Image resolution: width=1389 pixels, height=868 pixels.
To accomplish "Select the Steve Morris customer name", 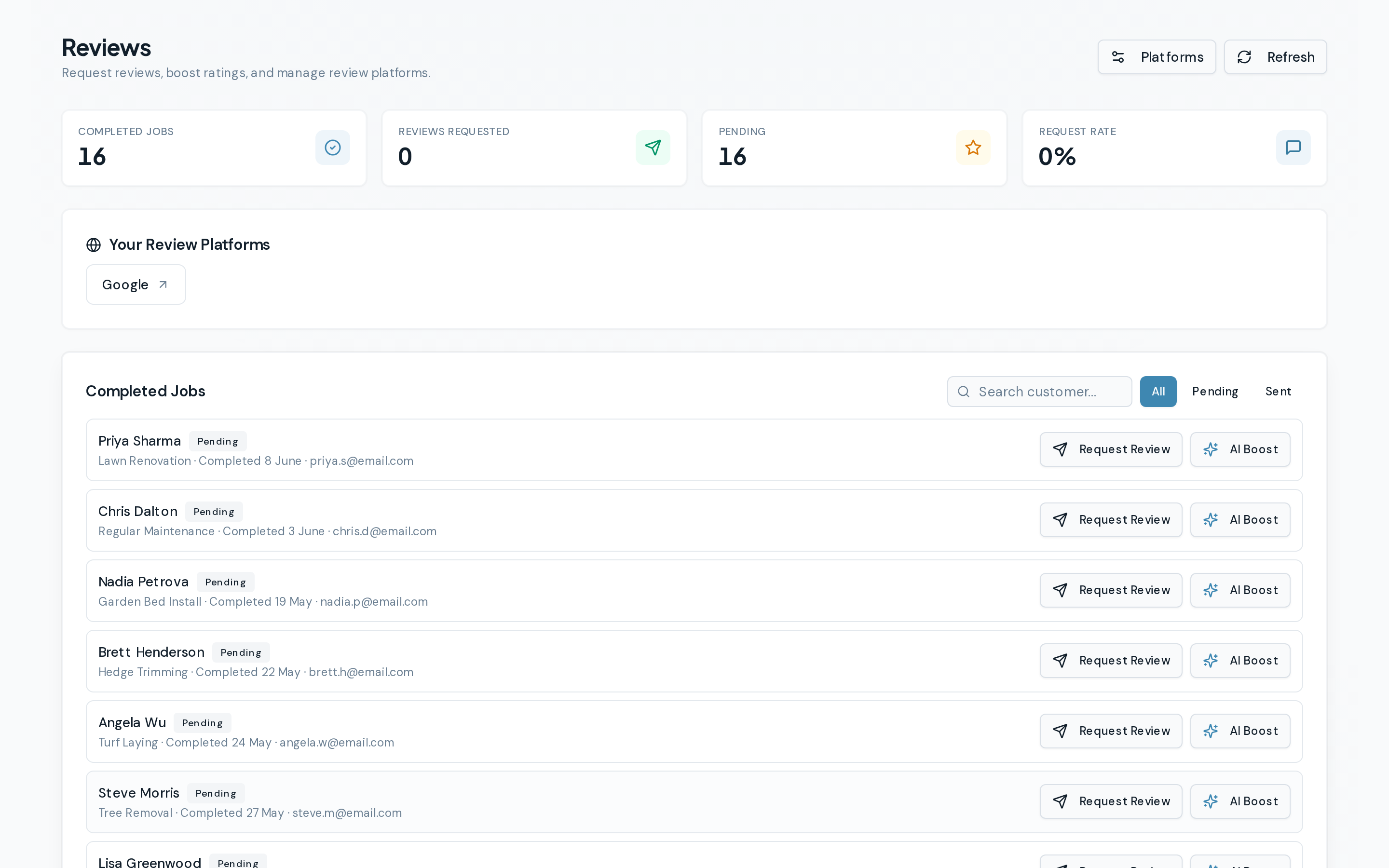I will click(139, 793).
